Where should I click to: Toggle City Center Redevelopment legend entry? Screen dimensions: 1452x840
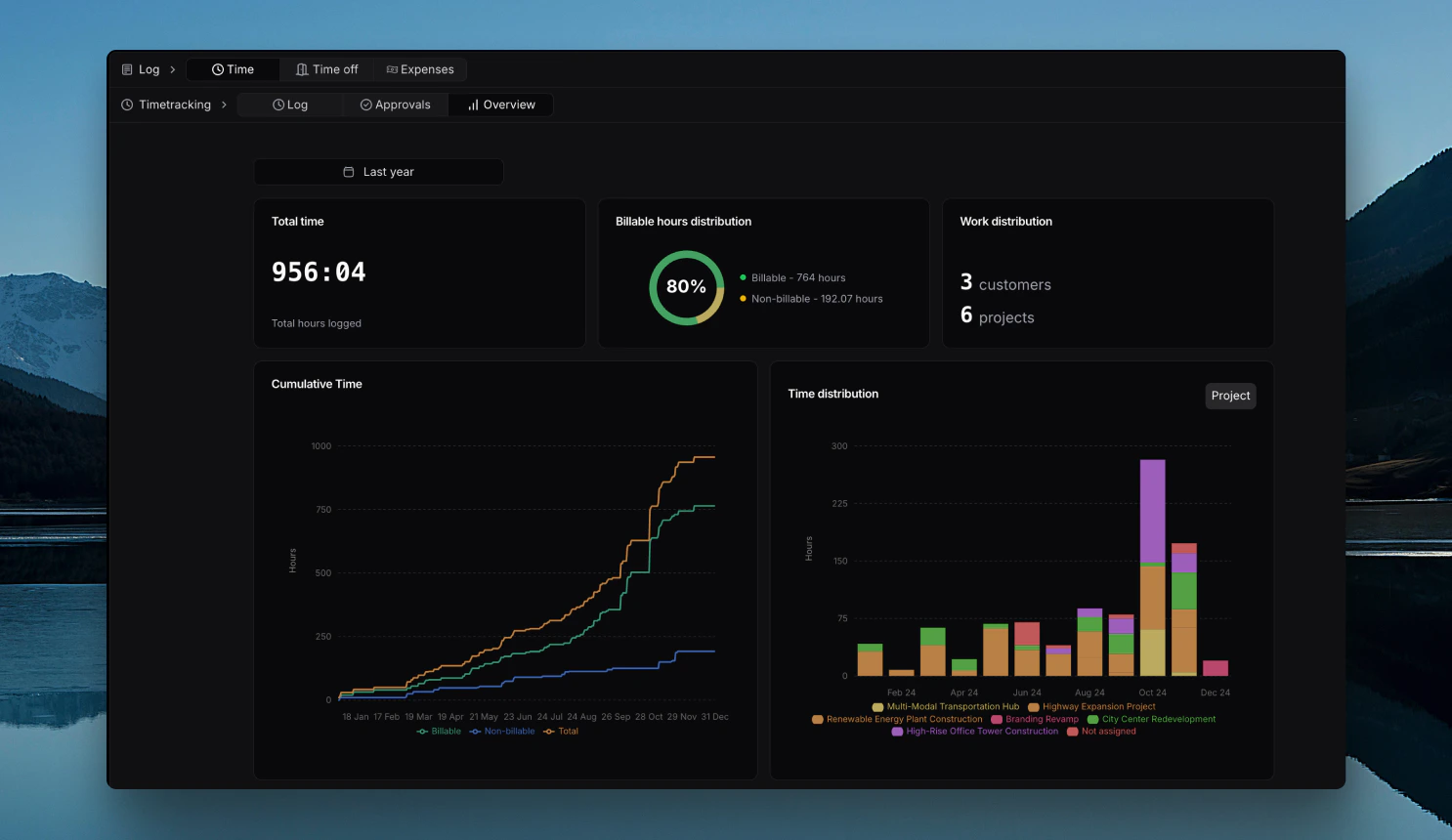1152,719
